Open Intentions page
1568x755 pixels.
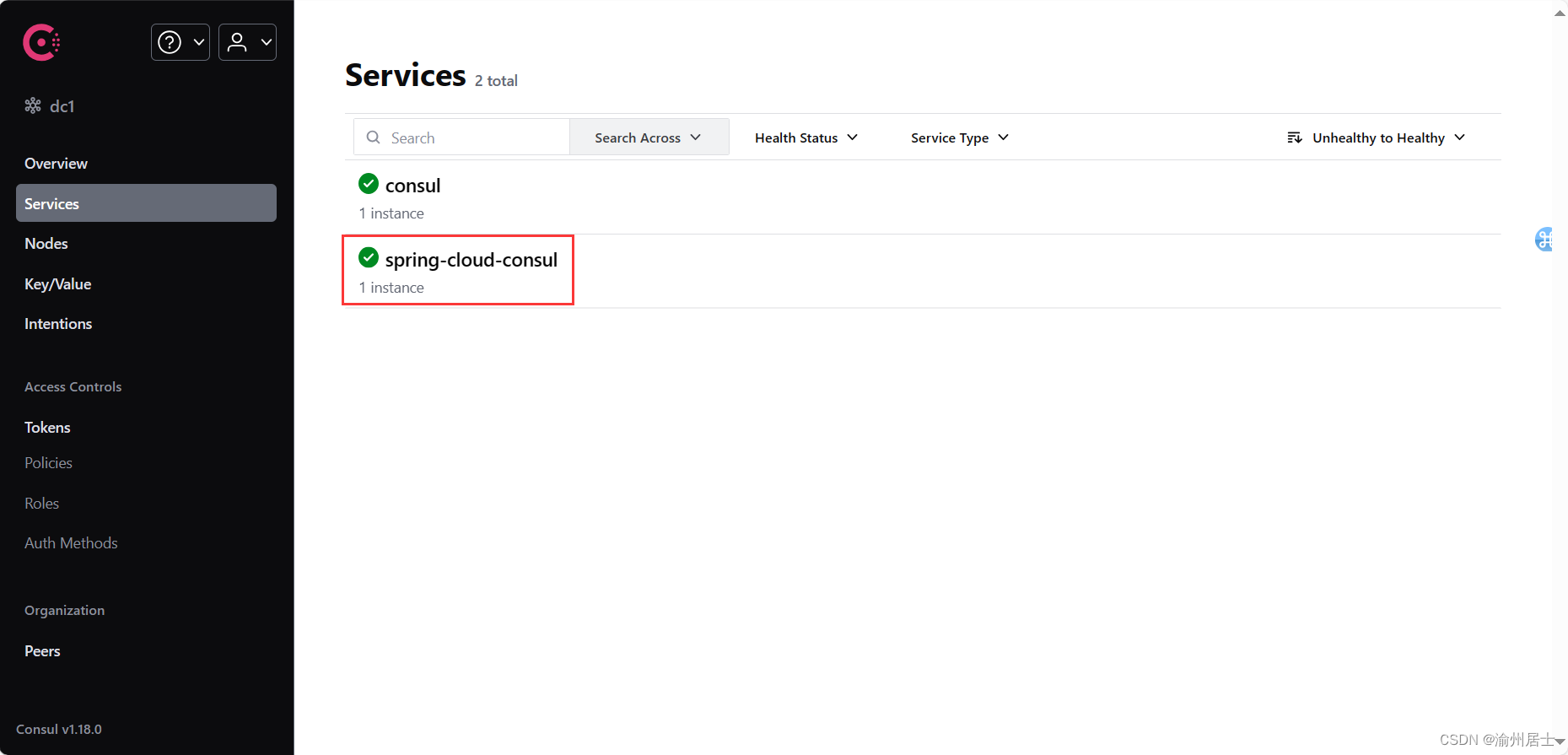[x=58, y=324]
